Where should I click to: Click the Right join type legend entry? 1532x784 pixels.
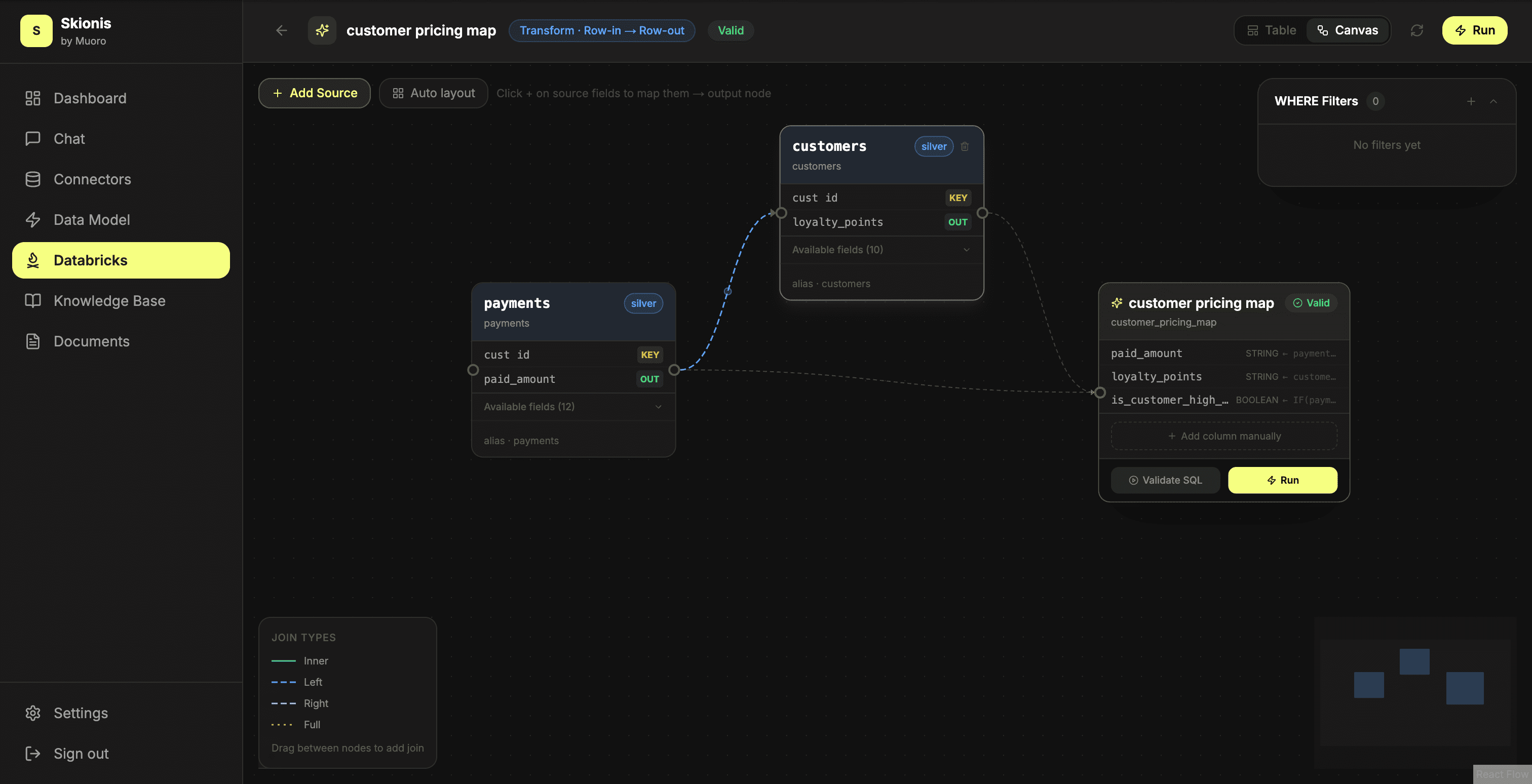(x=300, y=703)
